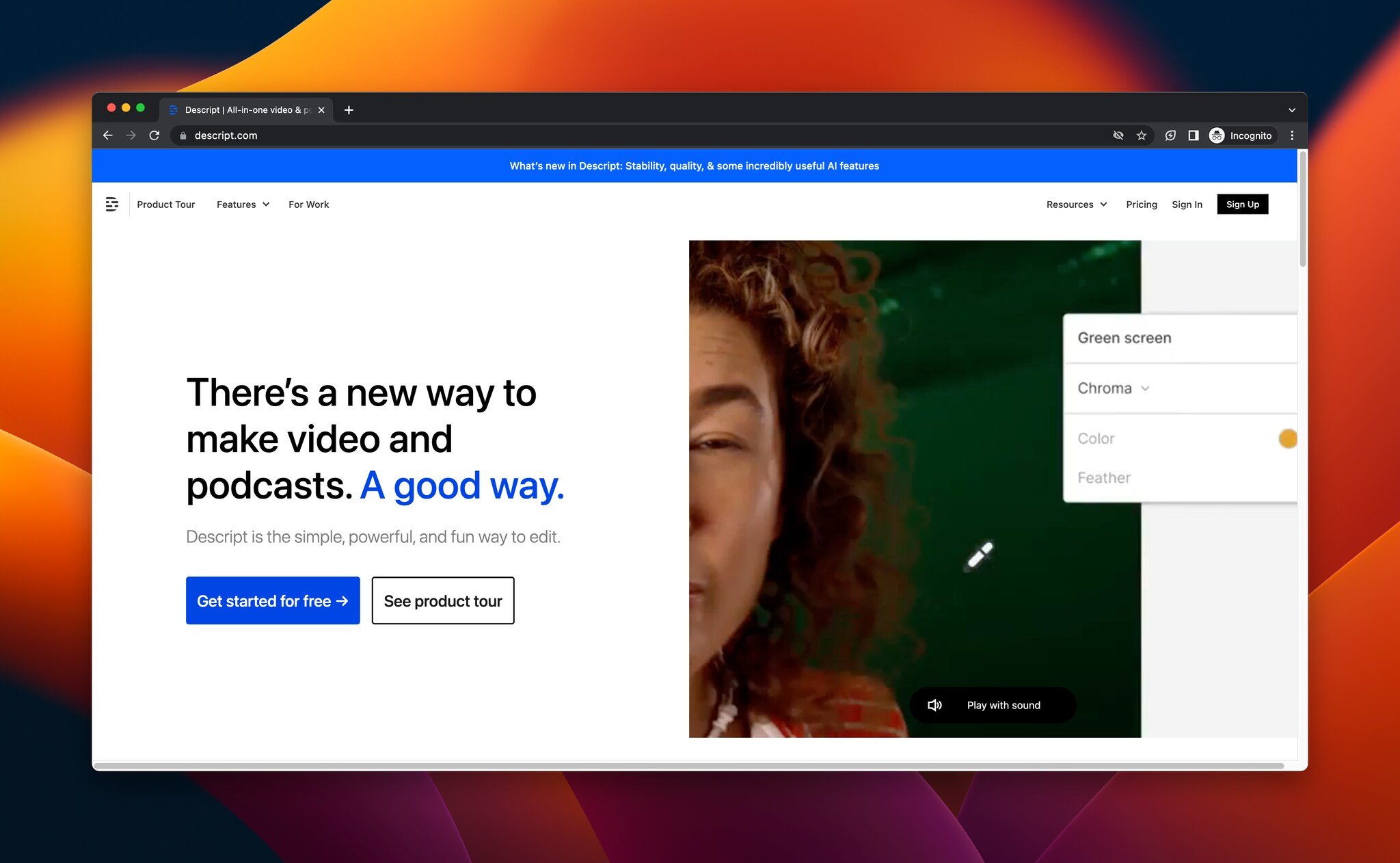Click the browser forward arrow
This screenshot has width=1400, height=863.
click(131, 135)
